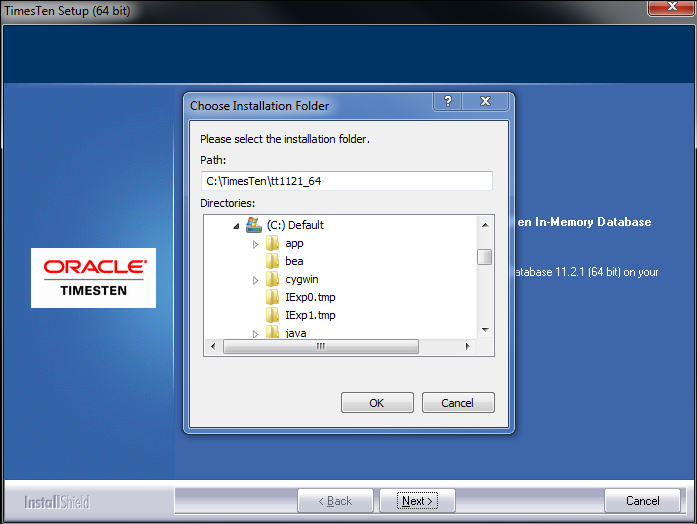Click the java folder icon
Viewport: 697px width, 524px height.
pyautogui.click(x=272, y=332)
